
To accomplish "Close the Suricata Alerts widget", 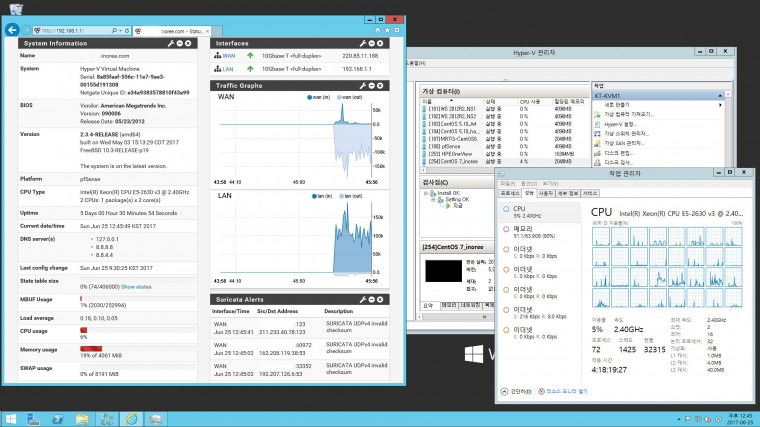I will 380,300.
